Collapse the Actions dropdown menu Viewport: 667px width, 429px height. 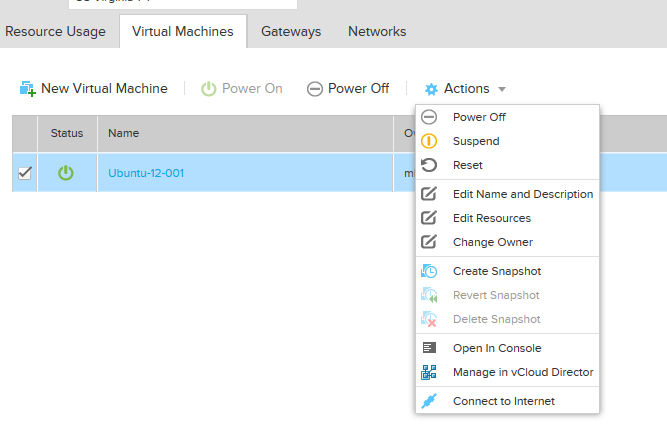(465, 89)
